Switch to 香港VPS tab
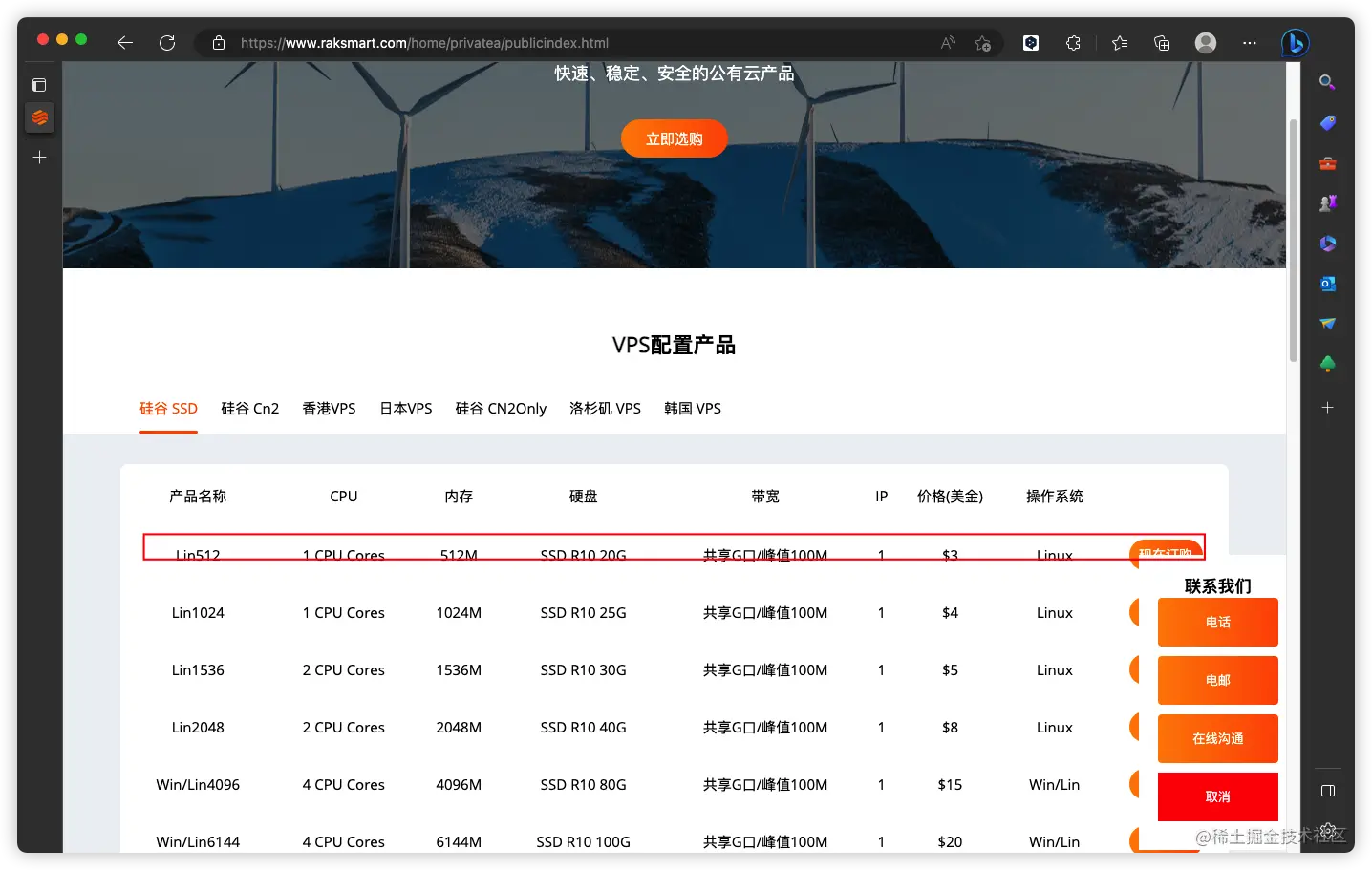 point(329,409)
